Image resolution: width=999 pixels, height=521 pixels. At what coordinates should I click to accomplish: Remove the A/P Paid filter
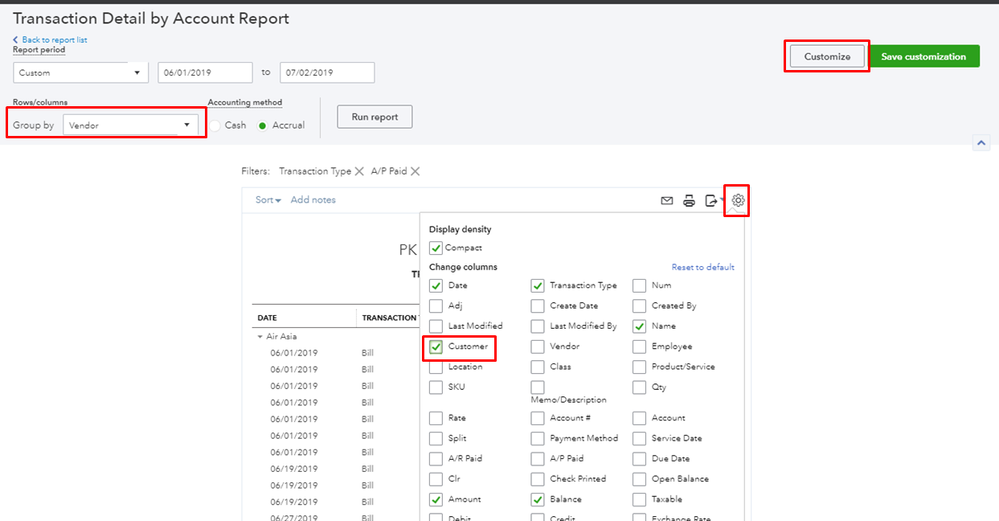click(415, 172)
